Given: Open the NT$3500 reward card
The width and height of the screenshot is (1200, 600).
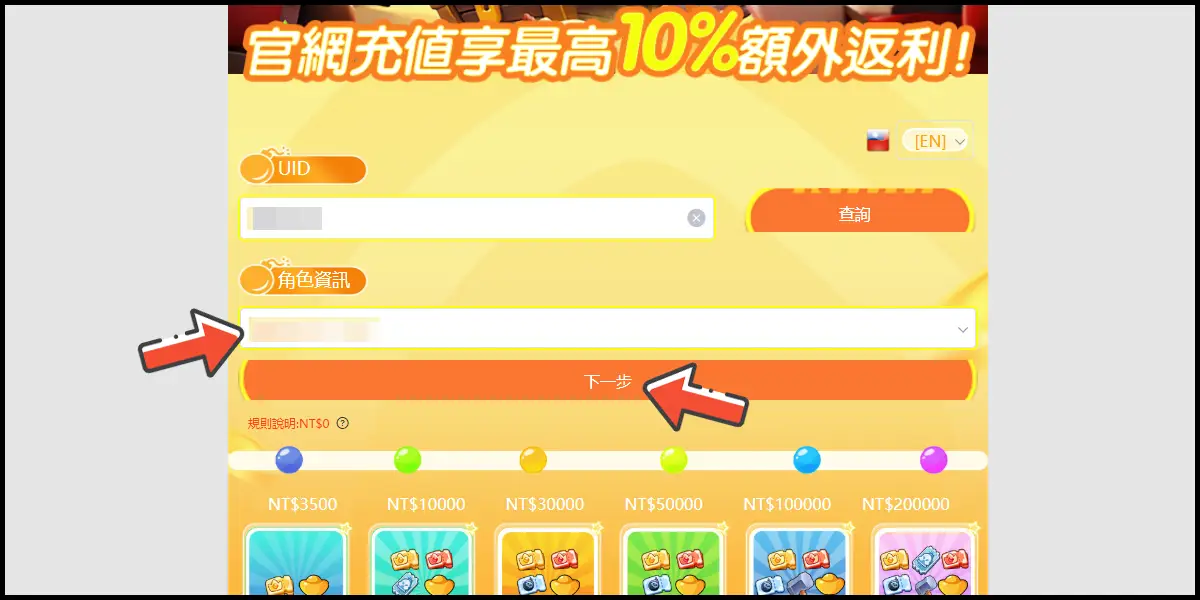Looking at the screenshot, I should pos(295,560).
